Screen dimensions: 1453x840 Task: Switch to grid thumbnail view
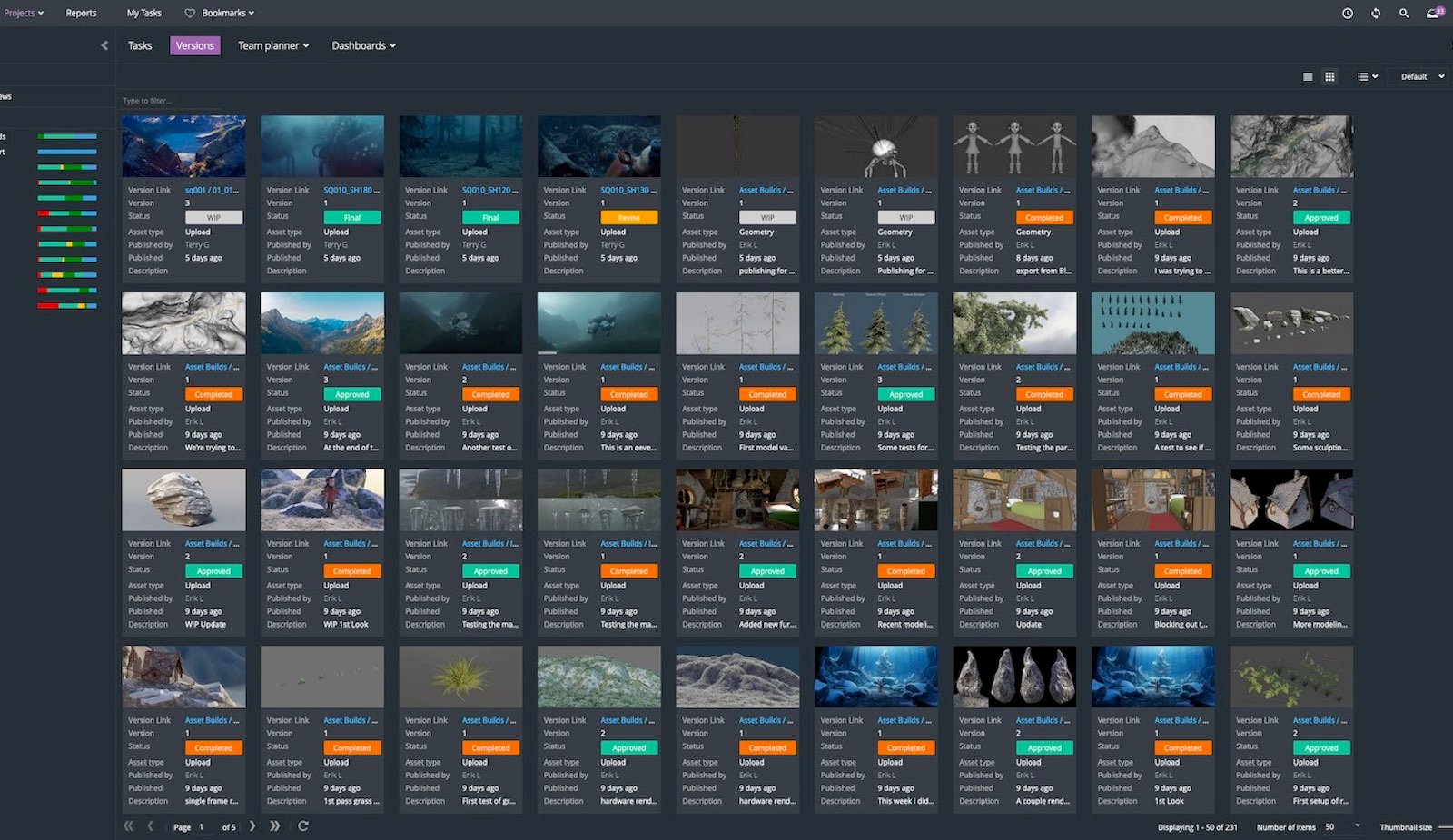pyautogui.click(x=1329, y=77)
